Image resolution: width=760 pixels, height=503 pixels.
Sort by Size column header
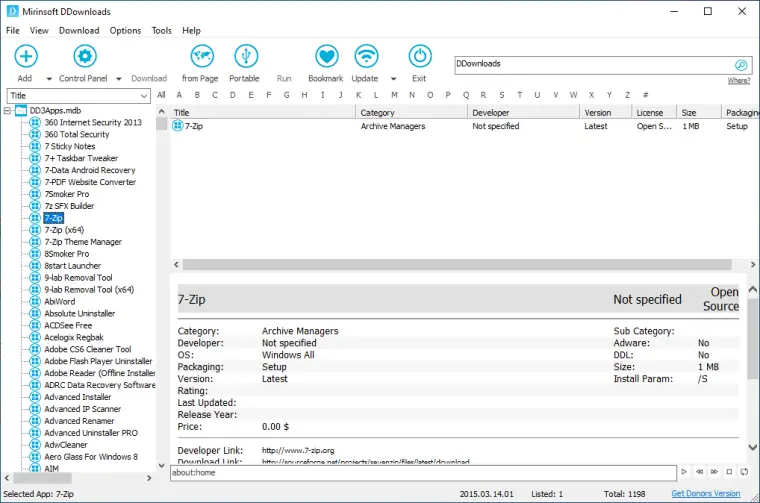coord(699,112)
